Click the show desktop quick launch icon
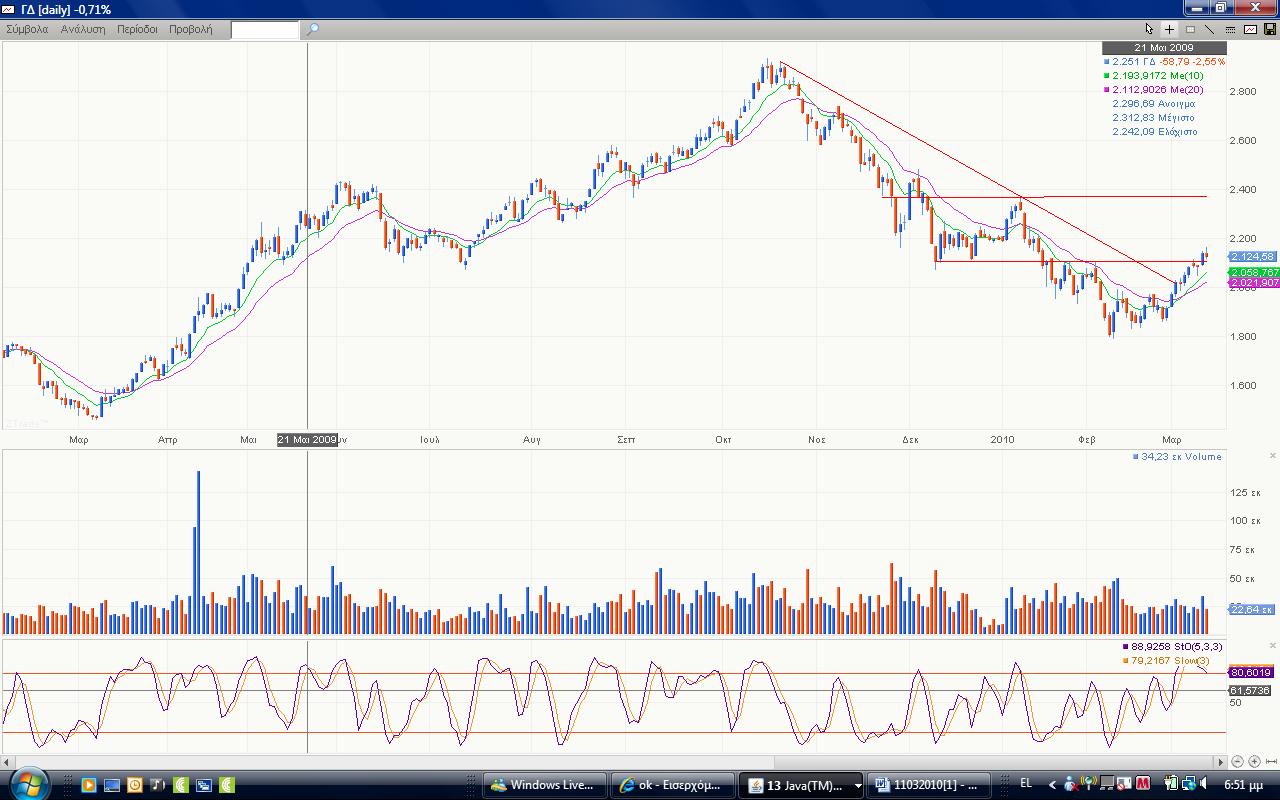The height and width of the screenshot is (800, 1280). click(112, 785)
